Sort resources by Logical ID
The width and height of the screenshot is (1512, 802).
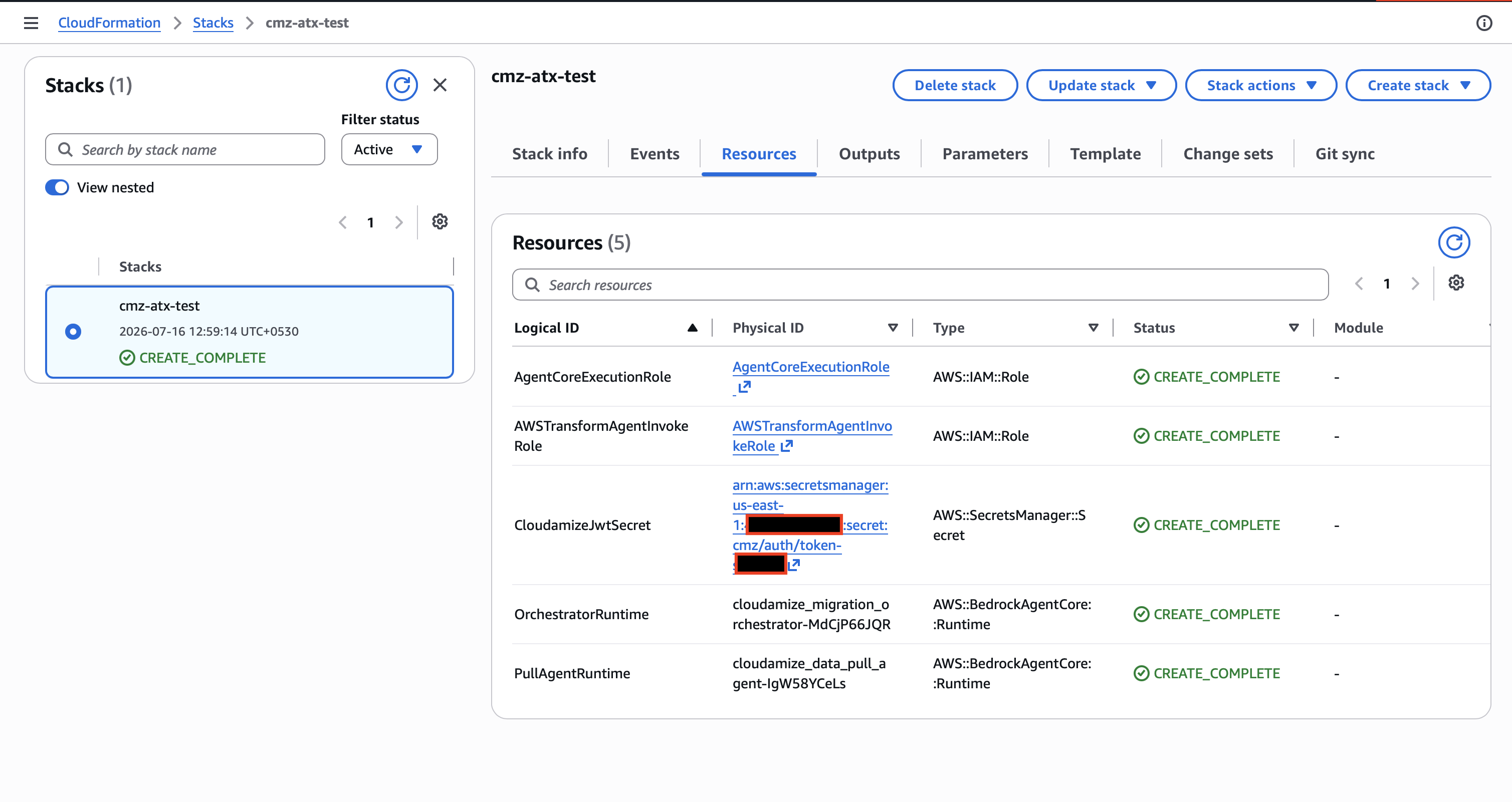[x=693, y=328]
